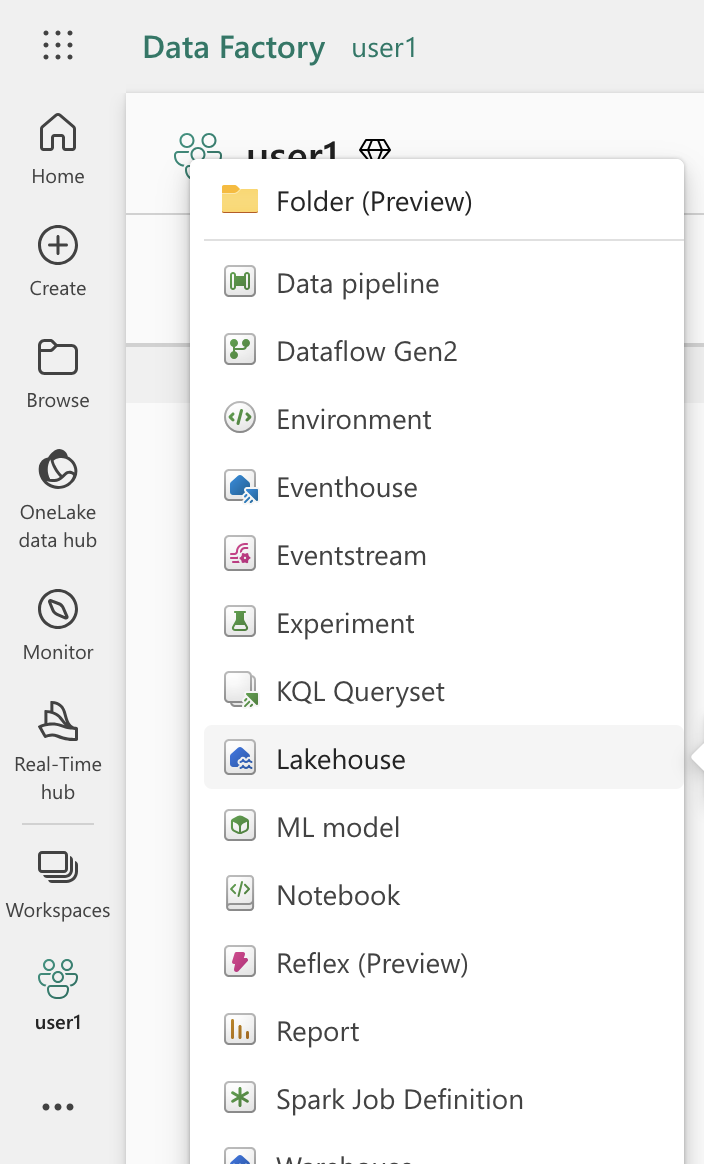This screenshot has height=1164, width=704.
Task: Select KQL Queryset entry
Action: (444, 691)
